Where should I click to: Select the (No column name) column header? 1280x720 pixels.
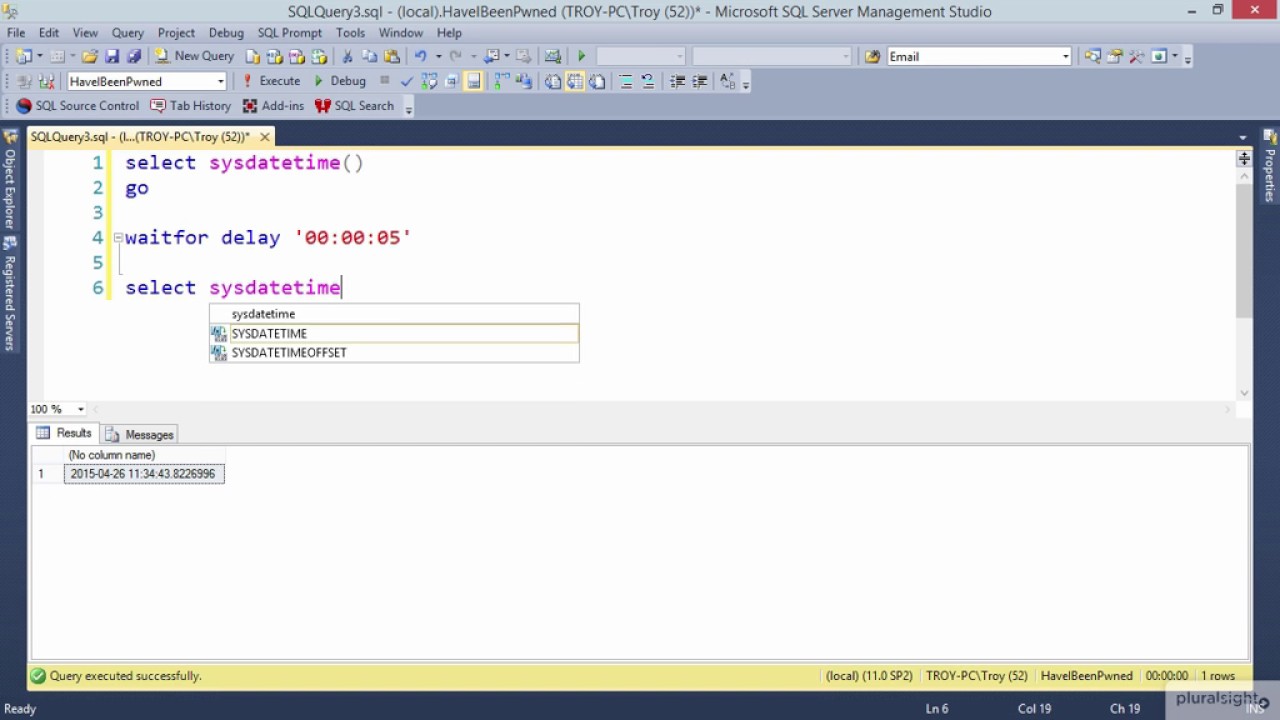pyautogui.click(x=144, y=455)
